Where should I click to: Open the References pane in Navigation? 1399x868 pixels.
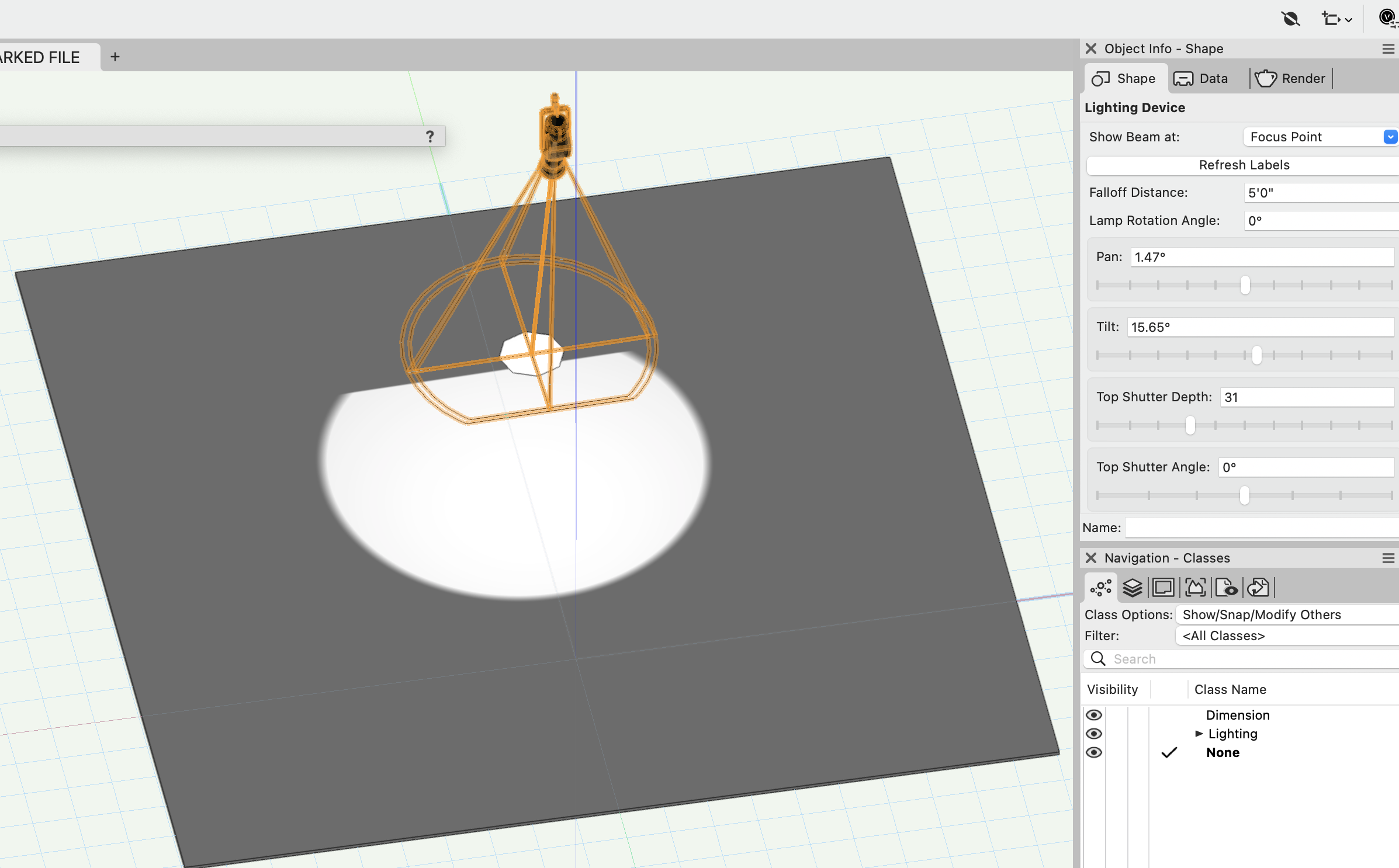coord(1258,588)
